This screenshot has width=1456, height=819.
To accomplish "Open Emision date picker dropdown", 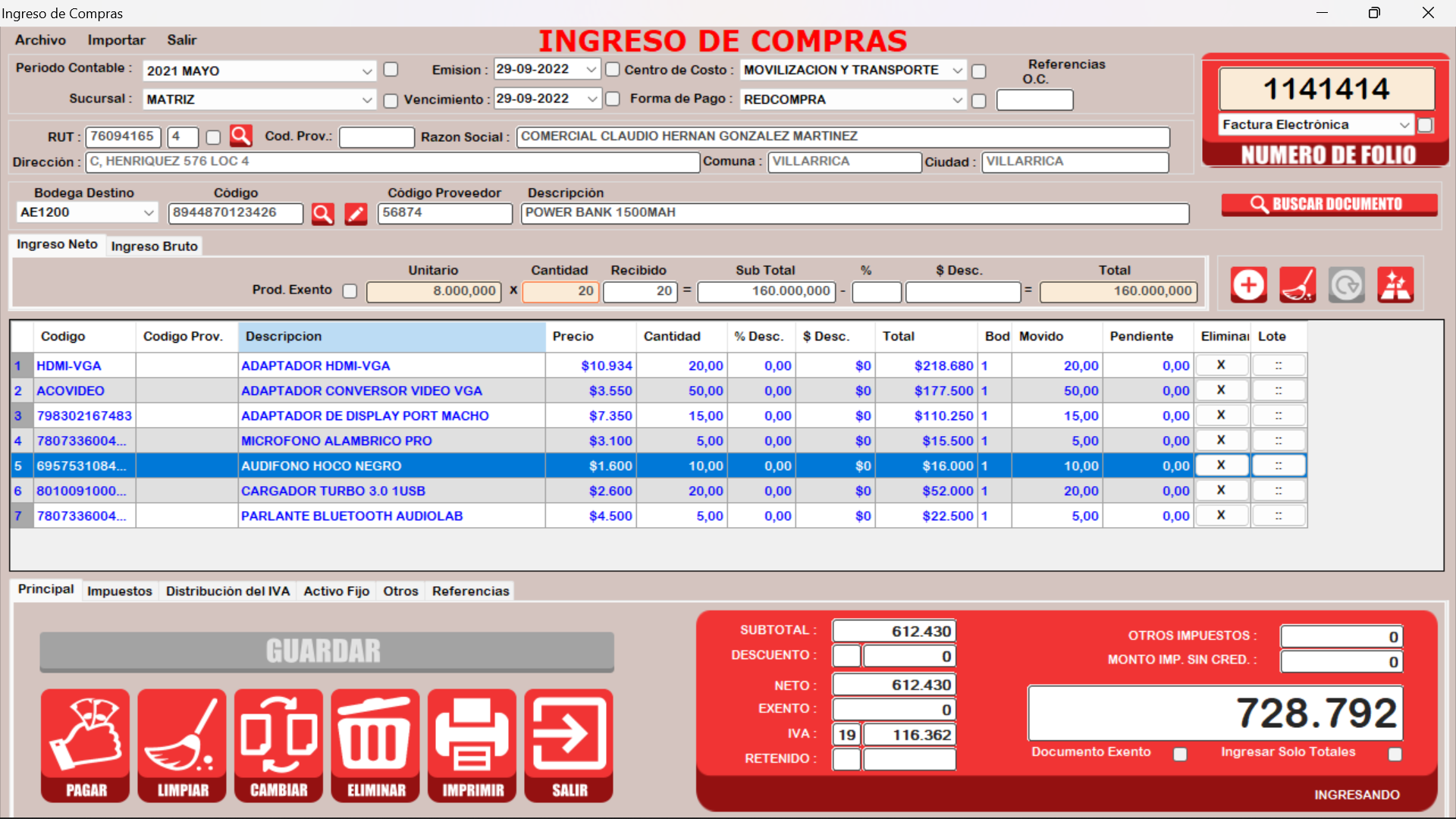I will point(591,70).
